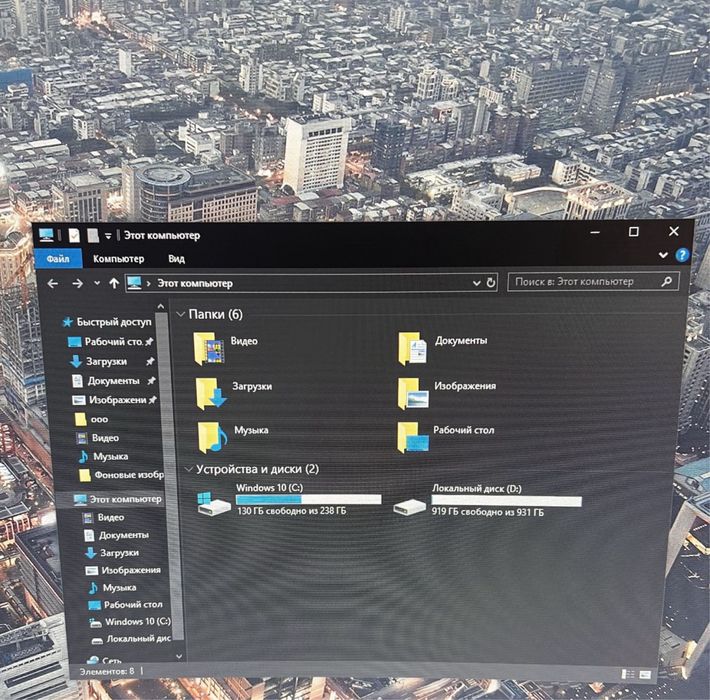Open the Документы folder in main pane
The image size is (710, 700).
coord(412,348)
